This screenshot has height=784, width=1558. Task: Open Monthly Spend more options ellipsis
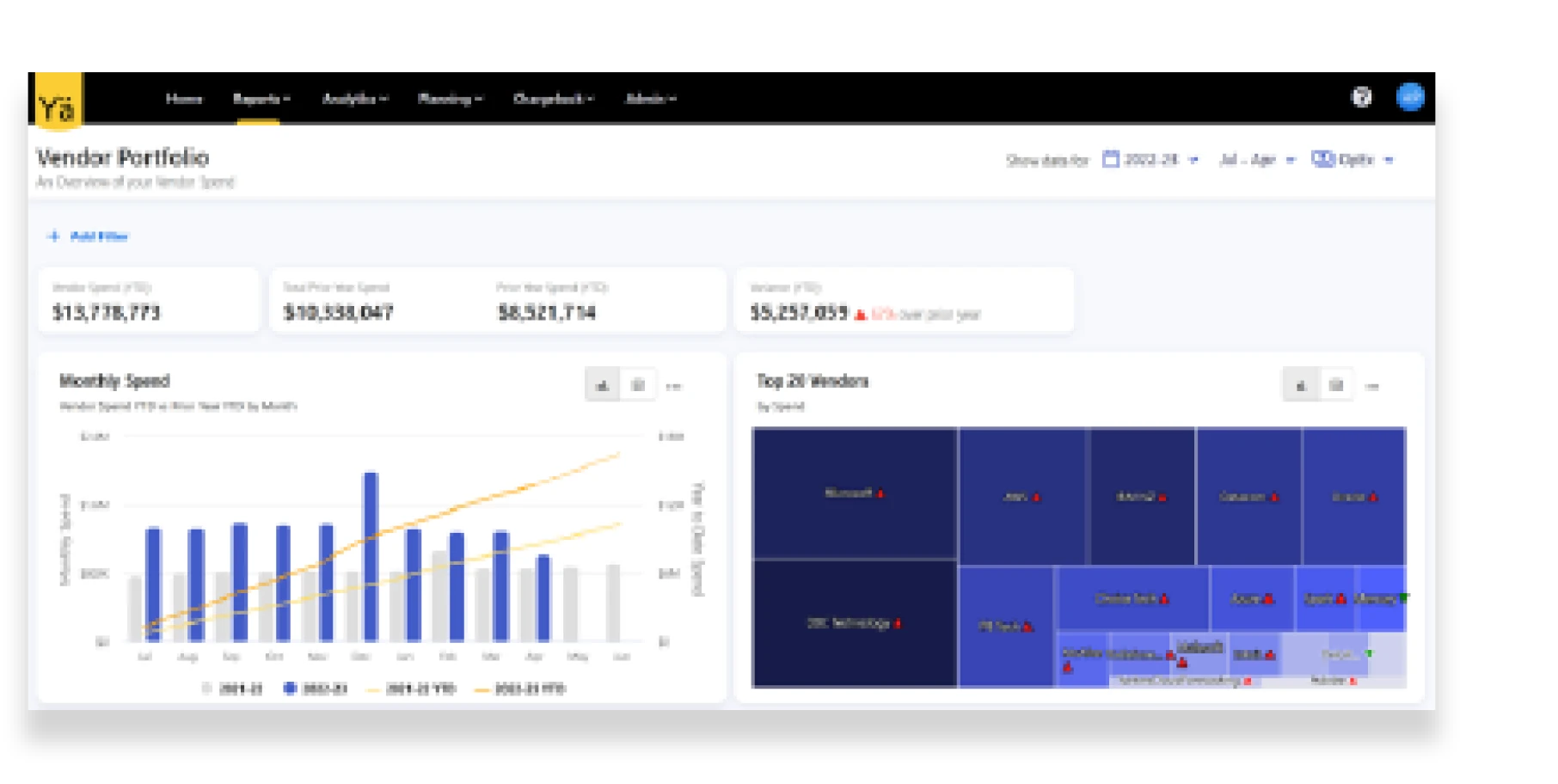click(x=674, y=387)
